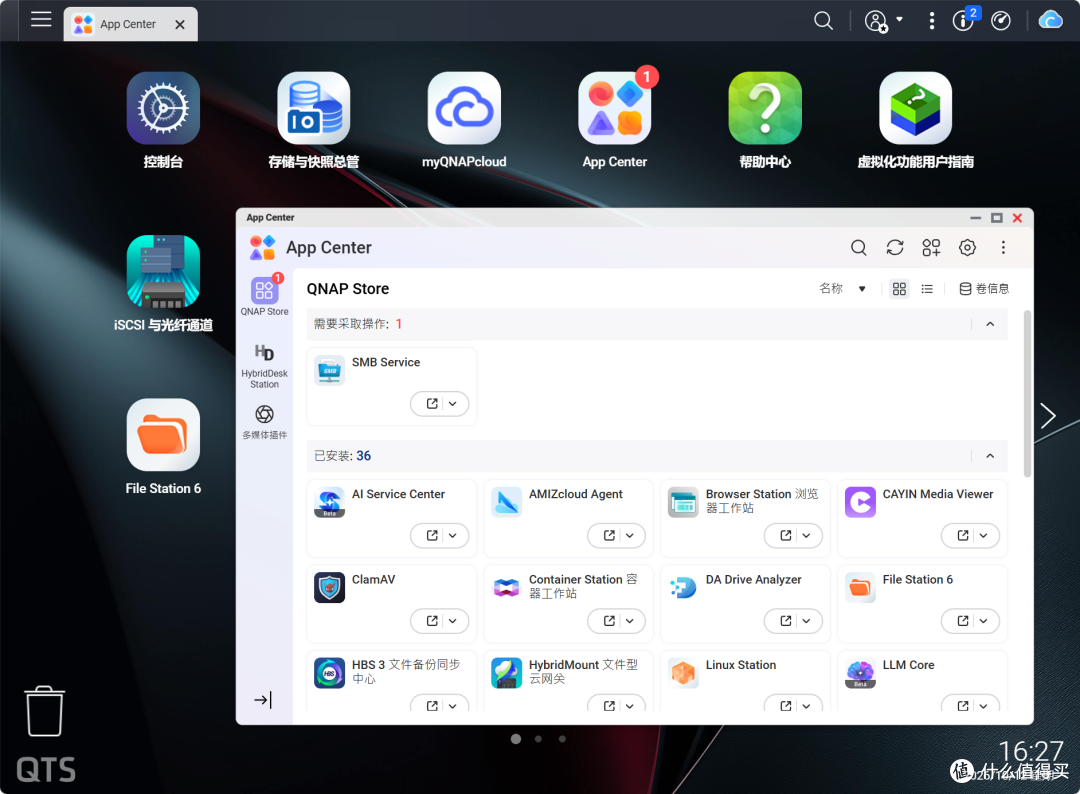The image size is (1080, 794).
Task: Open the 虚拟化功能用户指南 desktop icon
Action: pos(915,108)
